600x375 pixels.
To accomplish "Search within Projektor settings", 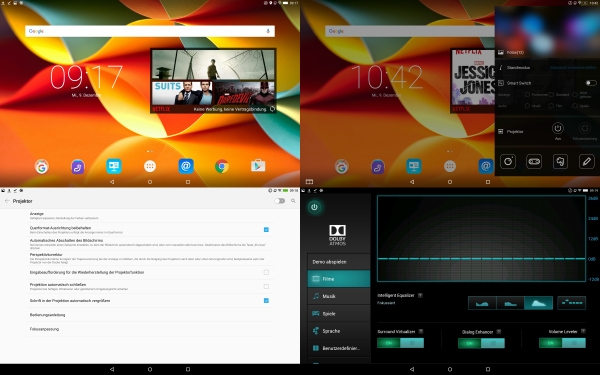I will click(293, 201).
